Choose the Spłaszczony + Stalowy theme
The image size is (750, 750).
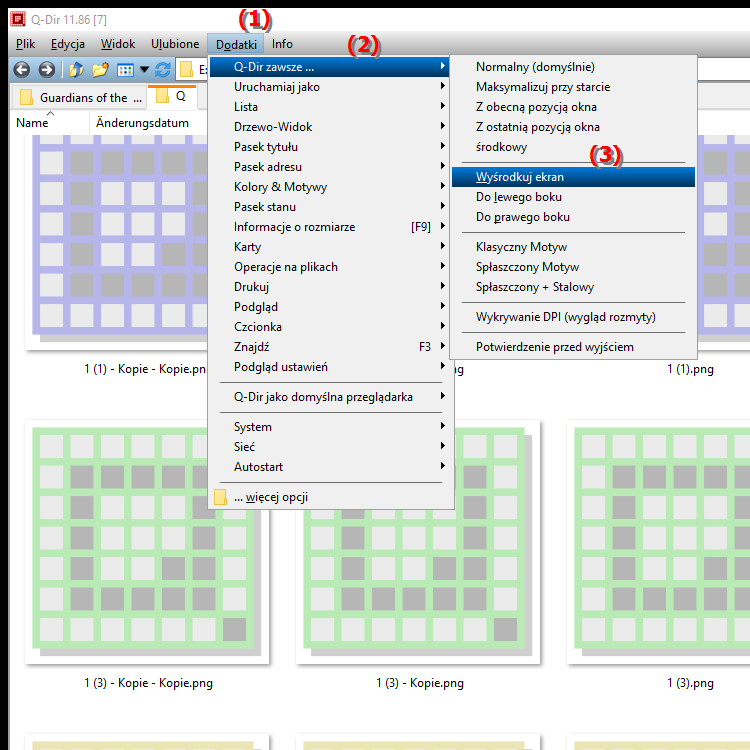573,287
